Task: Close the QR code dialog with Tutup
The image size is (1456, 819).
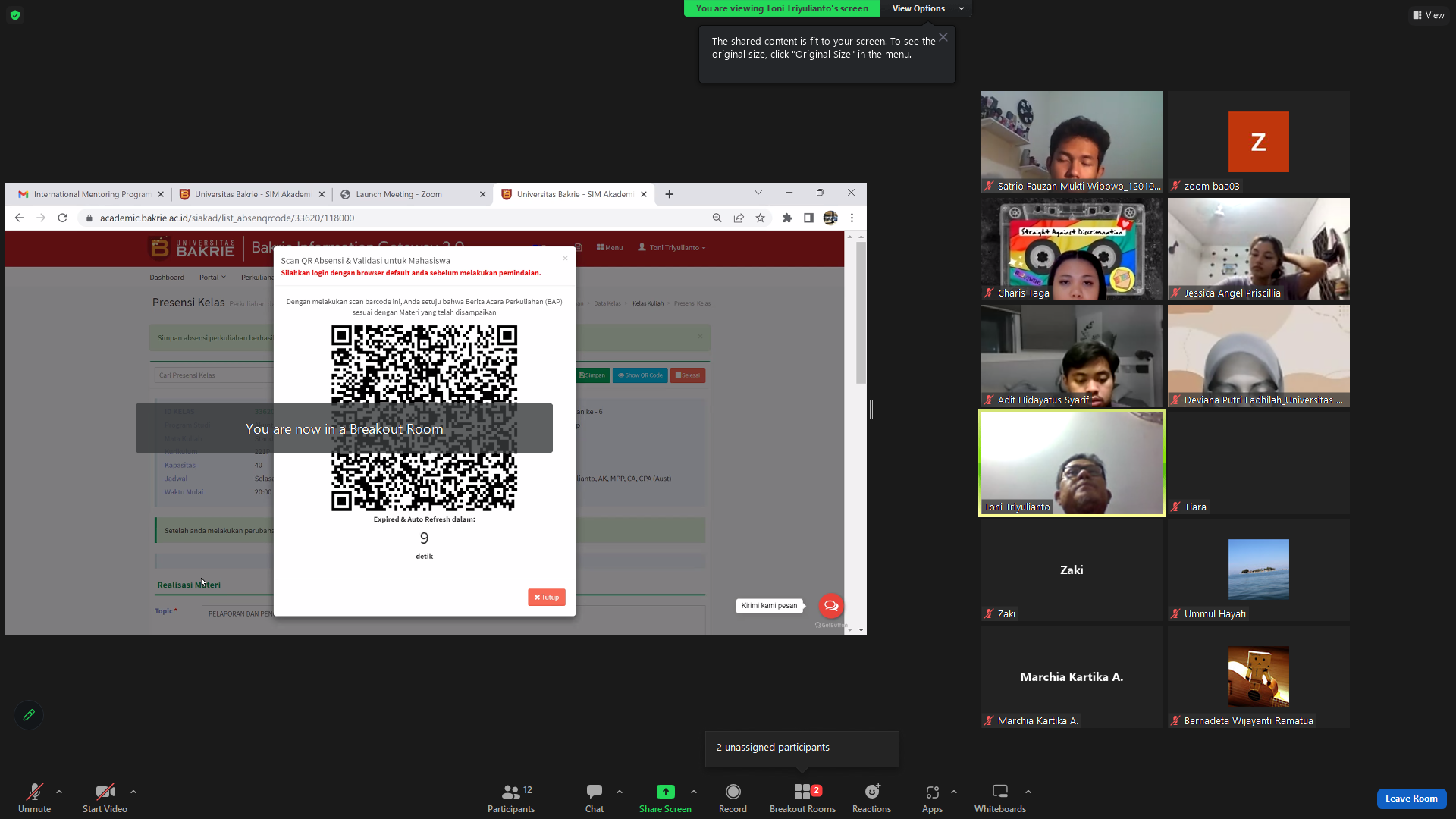Action: [546, 598]
